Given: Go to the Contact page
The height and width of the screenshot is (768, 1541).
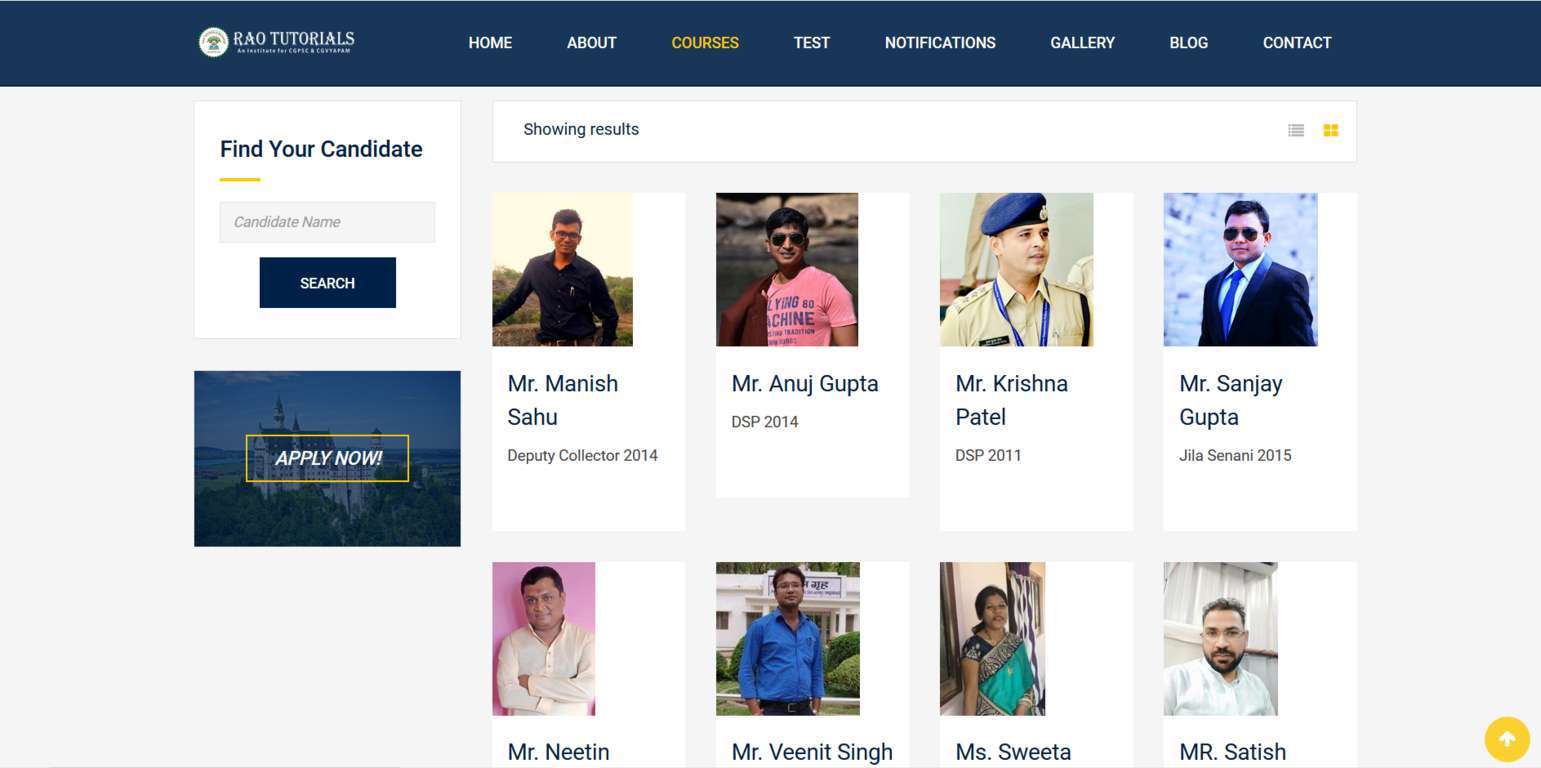Looking at the screenshot, I should 1296,43.
